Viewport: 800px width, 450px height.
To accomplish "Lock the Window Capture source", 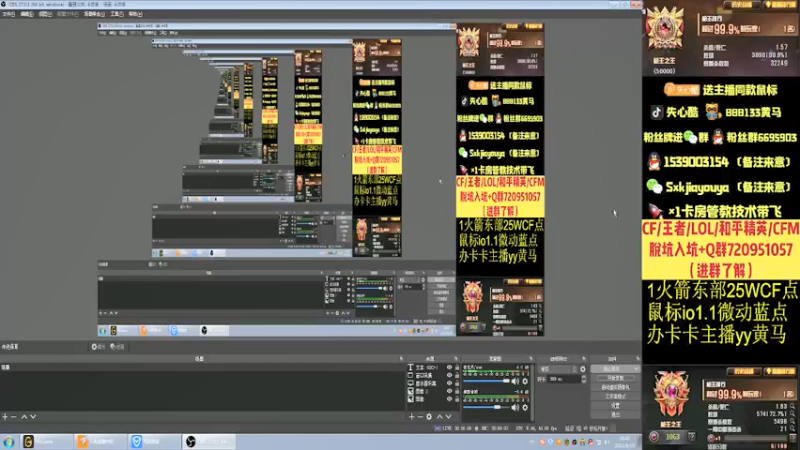I will 457,376.
